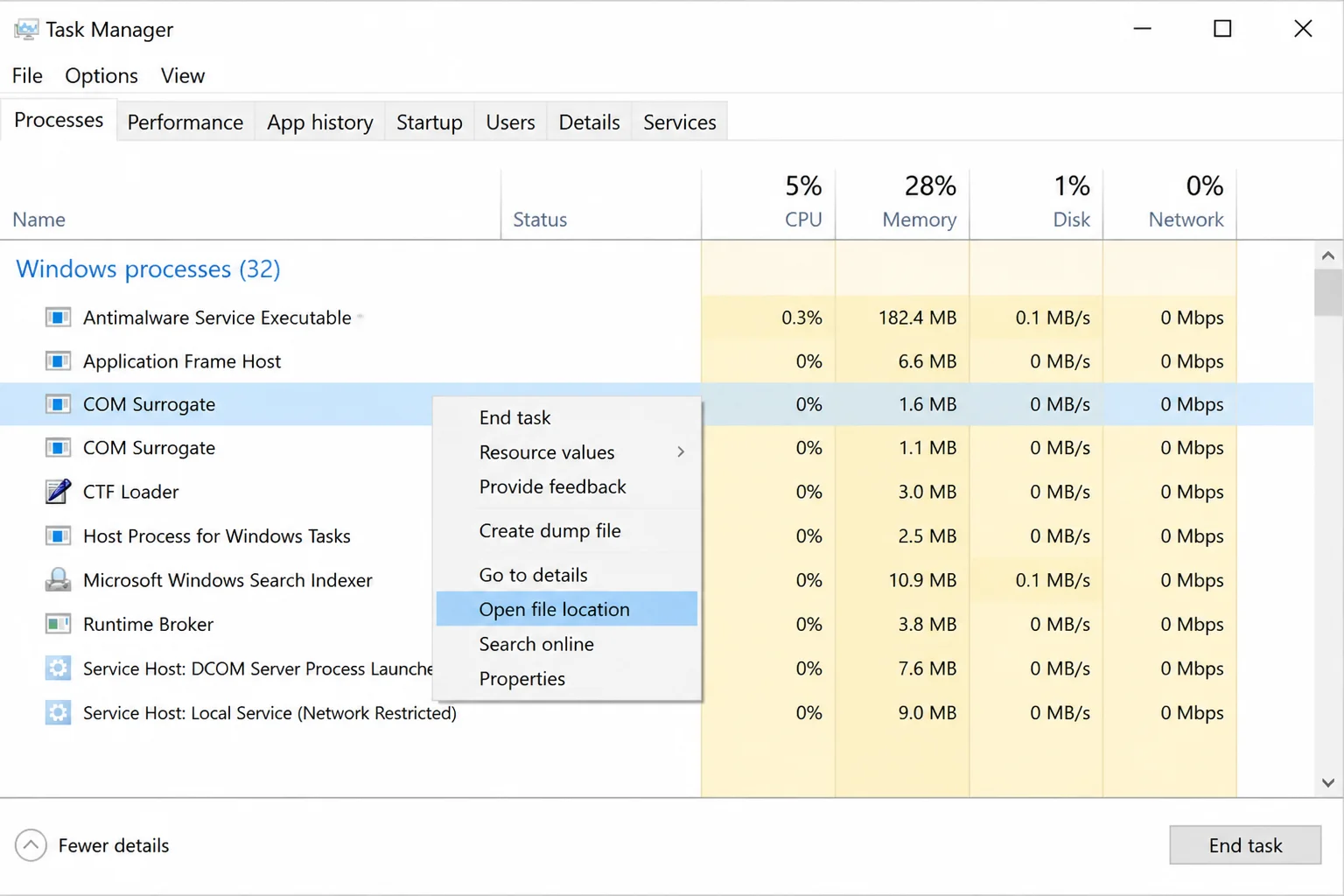Click the Microsoft Windows Search Indexer icon
The width and height of the screenshot is (1344, 896).
[58, 580]
